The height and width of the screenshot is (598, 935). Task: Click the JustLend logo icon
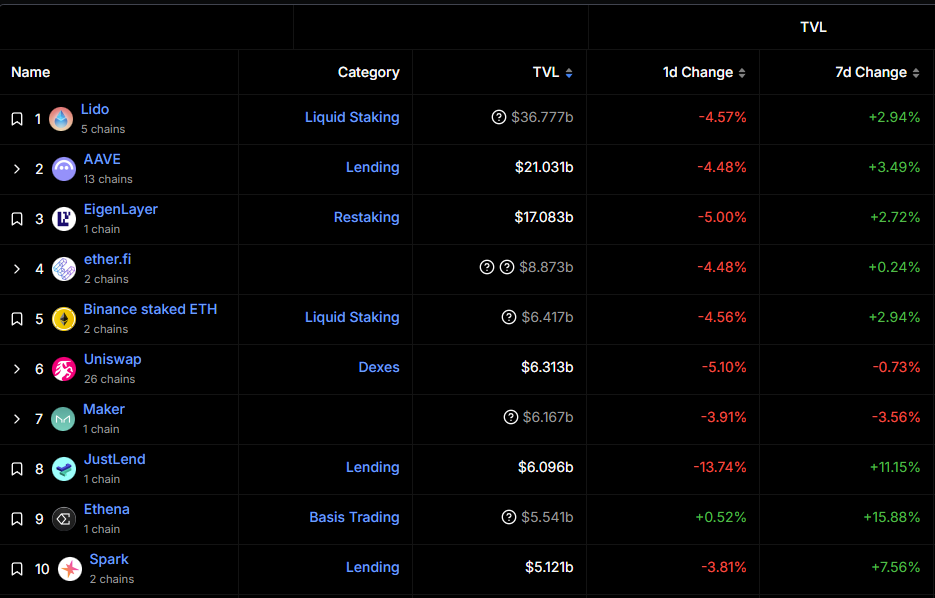[64, 469]
